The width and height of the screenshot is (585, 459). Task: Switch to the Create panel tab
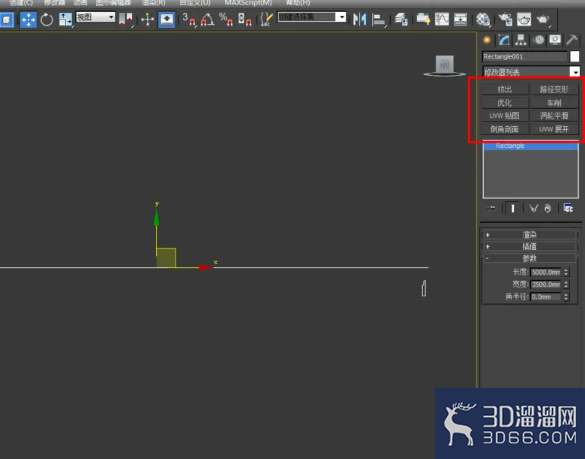pos(487,40)
